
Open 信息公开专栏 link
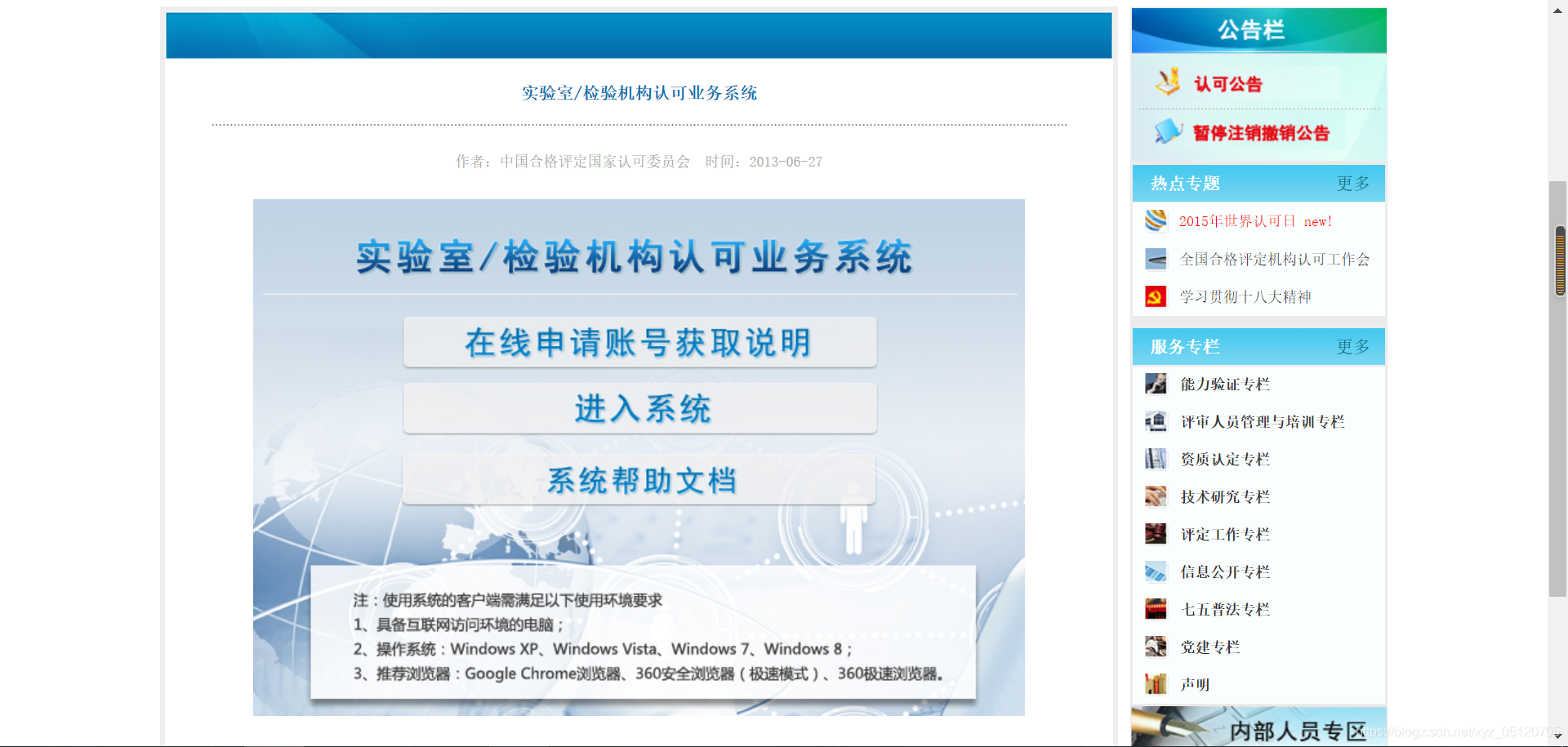coord(1225,572)
